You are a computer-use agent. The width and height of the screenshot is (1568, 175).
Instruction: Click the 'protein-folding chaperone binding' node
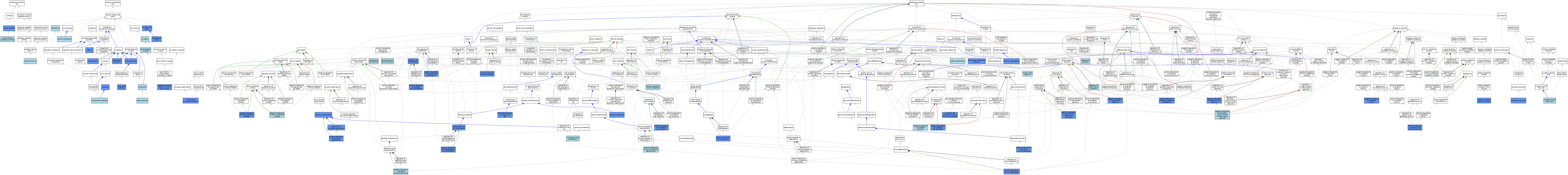pyautogui.click(x=7, y=39)
